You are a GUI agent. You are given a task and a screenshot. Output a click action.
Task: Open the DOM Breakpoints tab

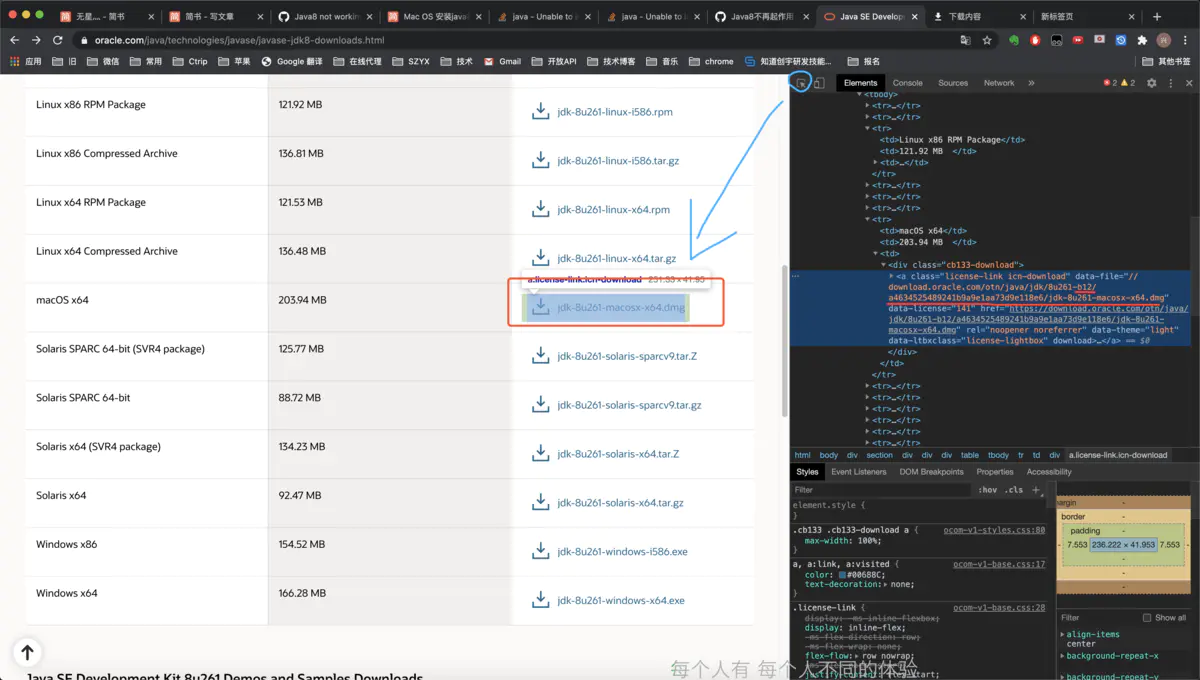(931, 472)
